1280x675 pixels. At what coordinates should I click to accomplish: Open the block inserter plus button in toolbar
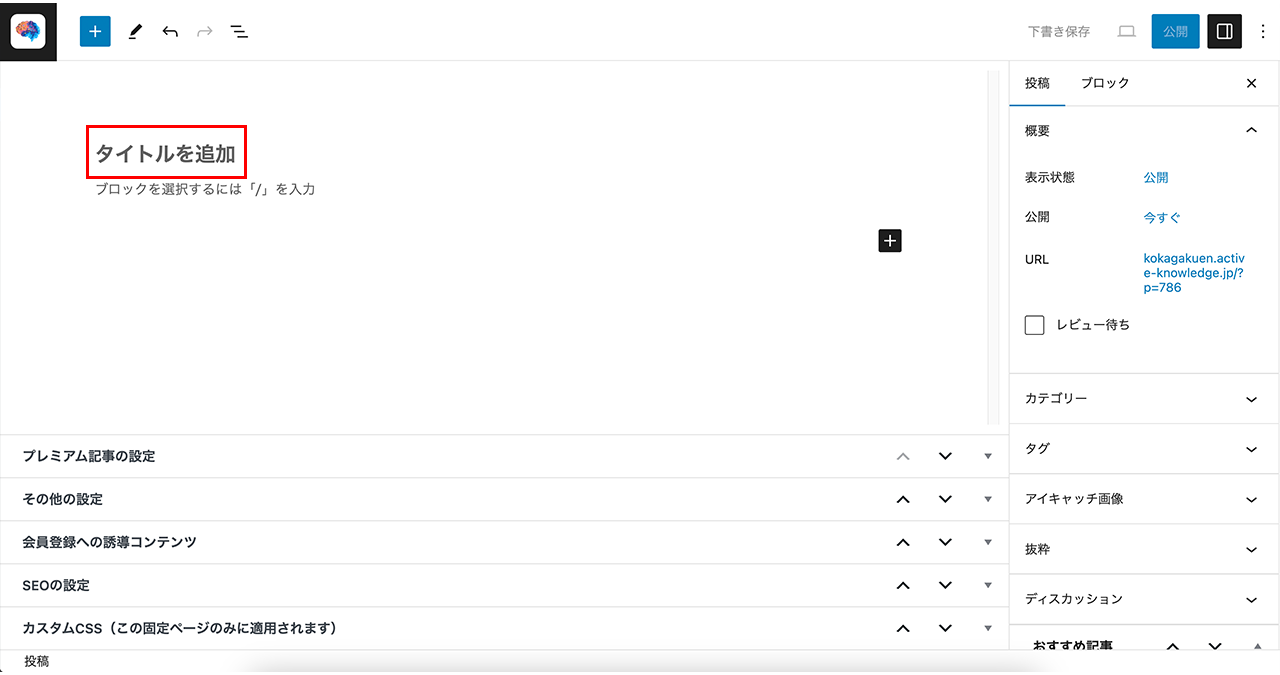point(95,31)
